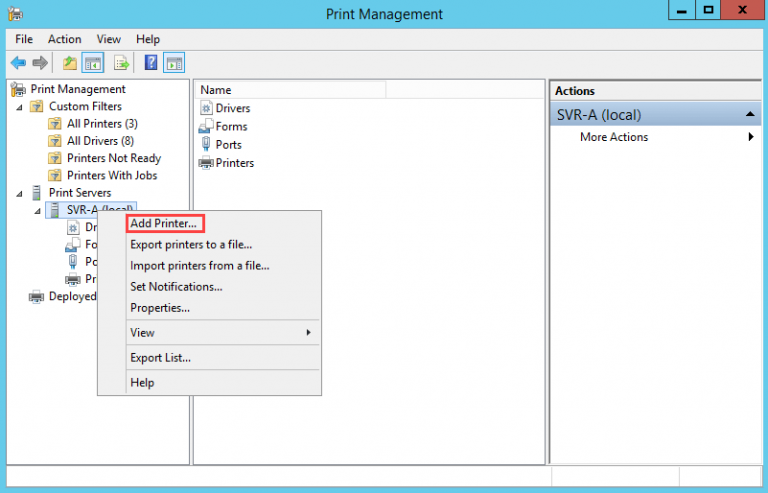Click the blue Help question mark icon

click(x=151, y=63)
